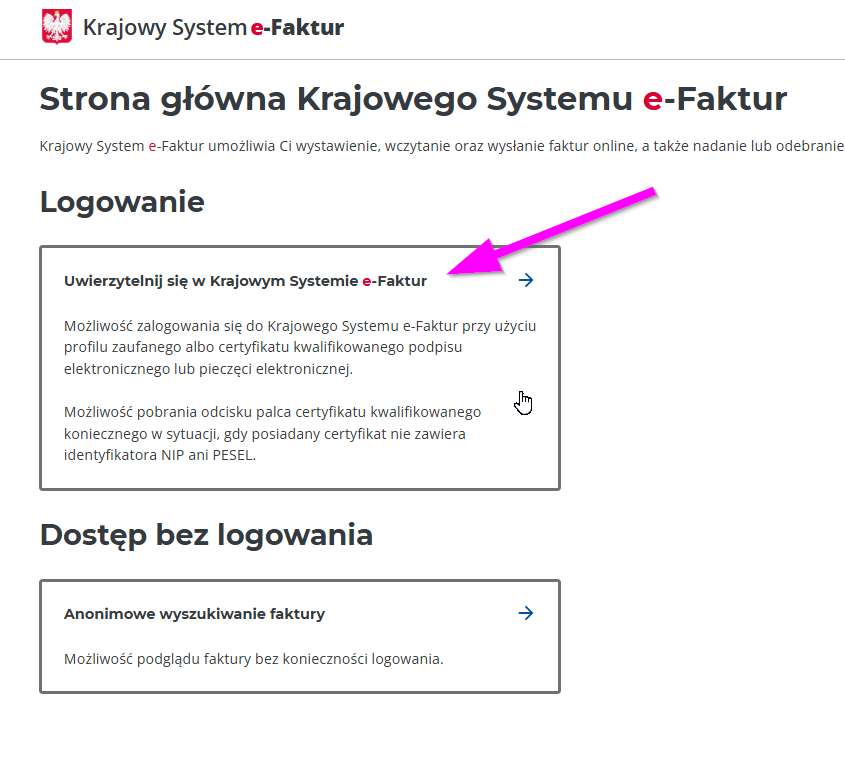Click the red e in the Uwierzytelnij się card title
The height and width of the screenshot is (761, 845).
point(367,282)
